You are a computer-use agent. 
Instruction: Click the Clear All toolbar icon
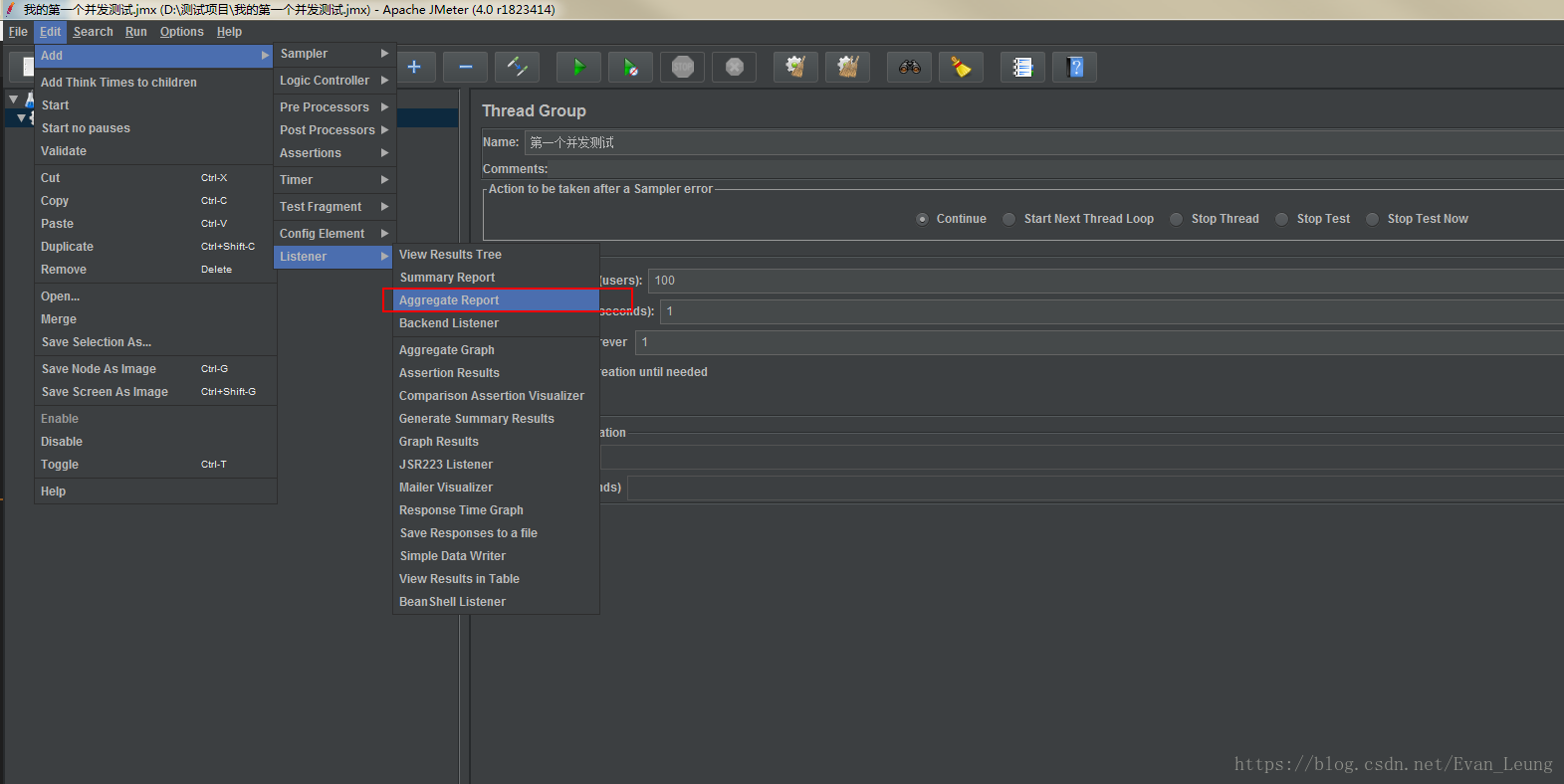click(x=847, y=67)
